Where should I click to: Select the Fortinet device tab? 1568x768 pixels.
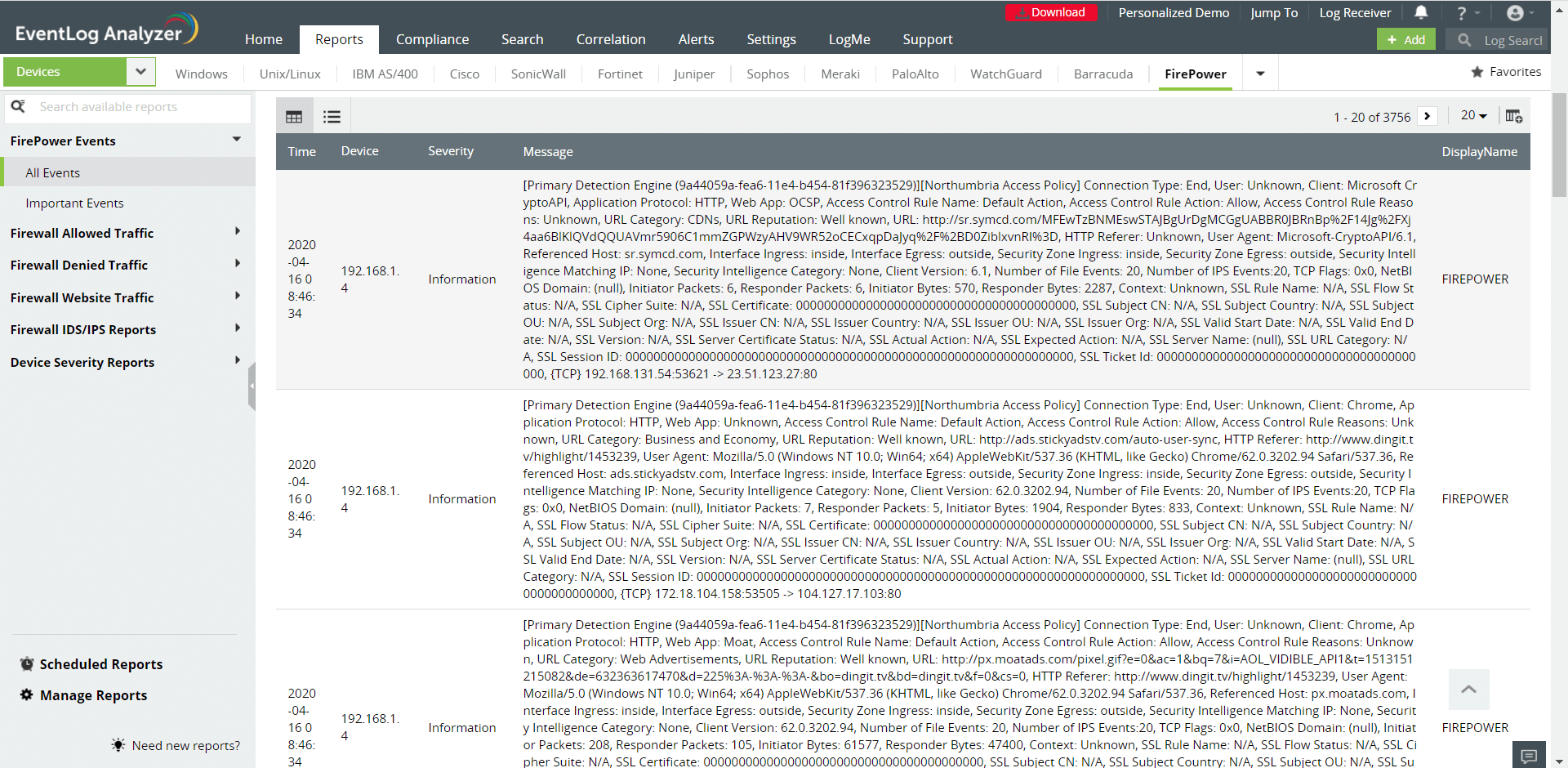(620, 74)
